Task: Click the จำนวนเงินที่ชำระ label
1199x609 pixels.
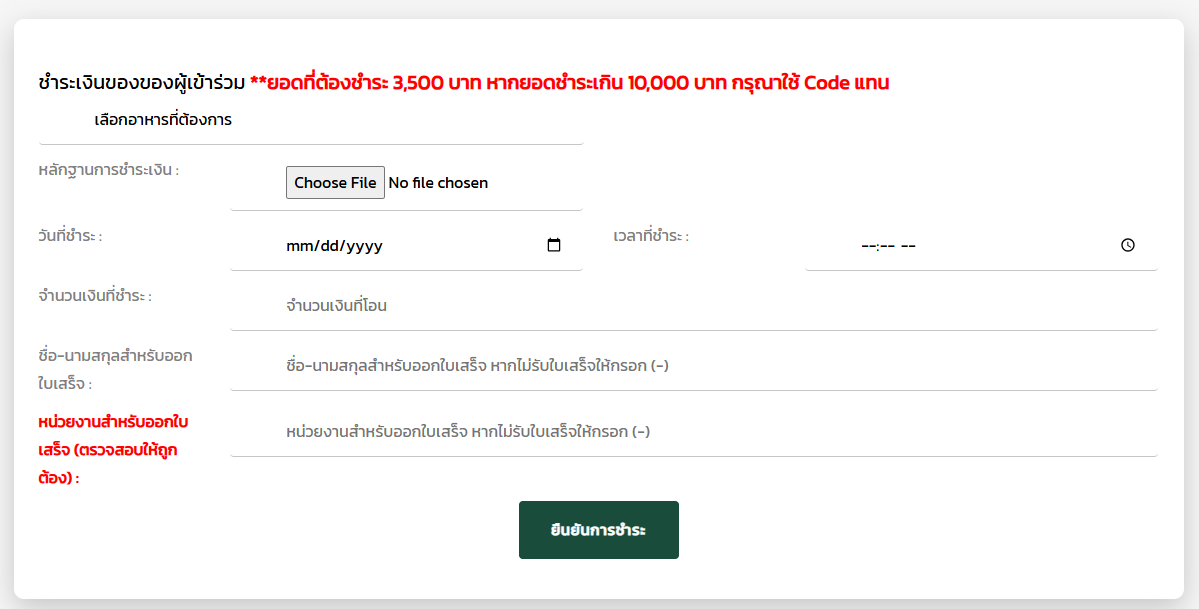Action: 95,296
